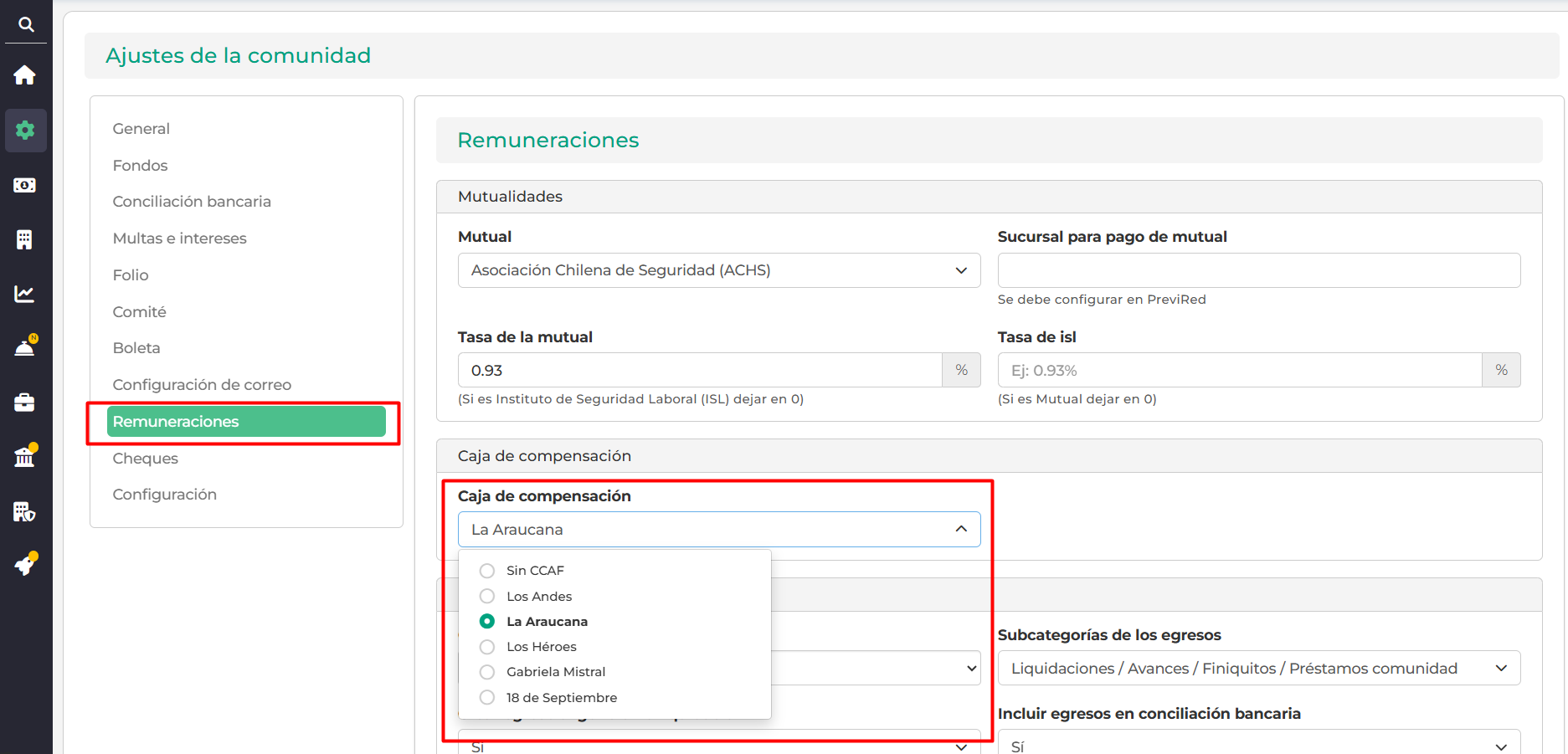Go to Configuración de correo section
Viewport: 1568px width, 754px height.
202,385
